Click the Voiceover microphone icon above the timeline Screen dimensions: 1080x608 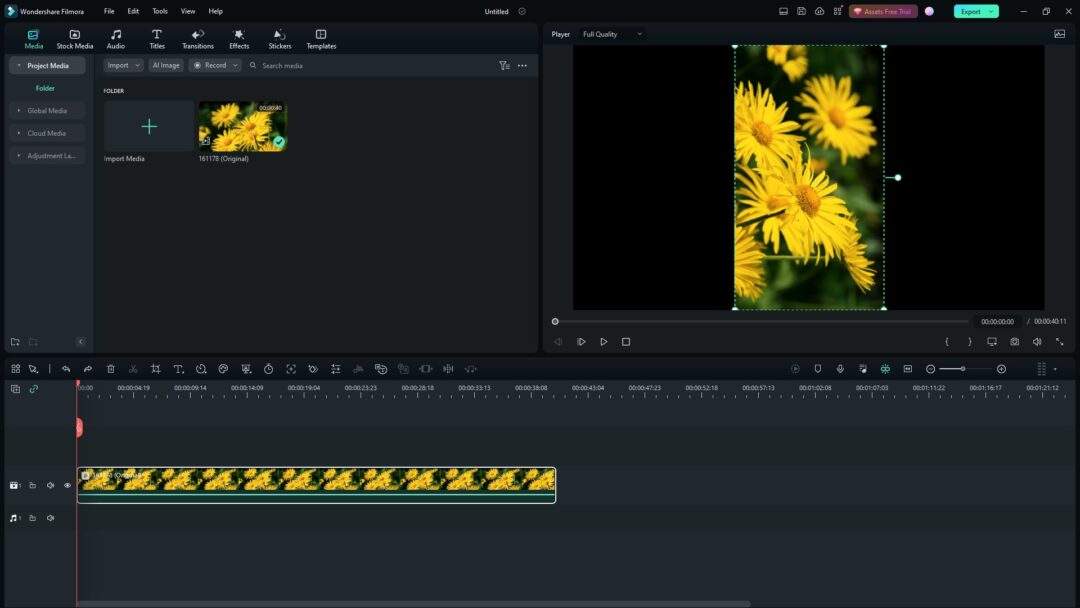[x=840, y=368]
